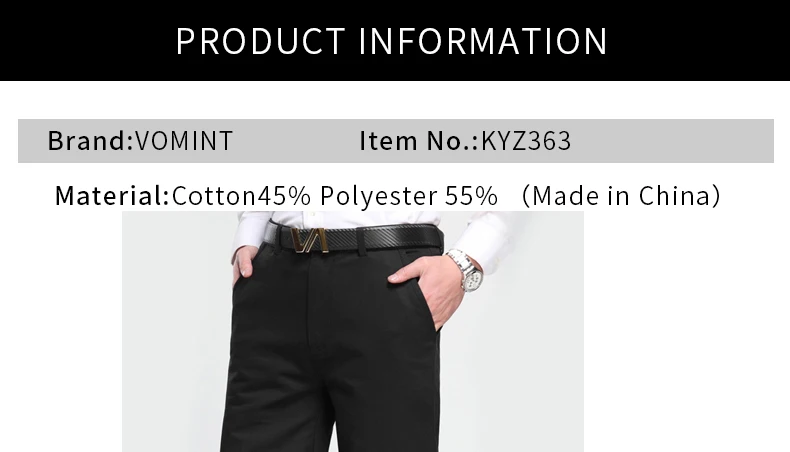Screen dimensions: 790x452
Task: Click the gold V-shaped belt buckle
Action: point(310,240)
